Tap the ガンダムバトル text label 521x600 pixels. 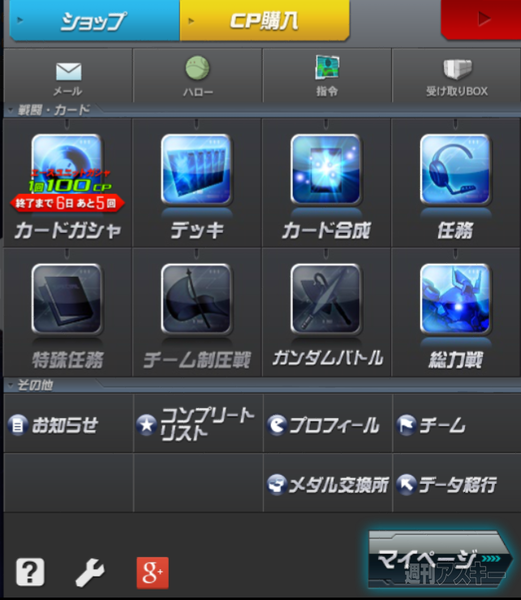click(x=327, y=358)
